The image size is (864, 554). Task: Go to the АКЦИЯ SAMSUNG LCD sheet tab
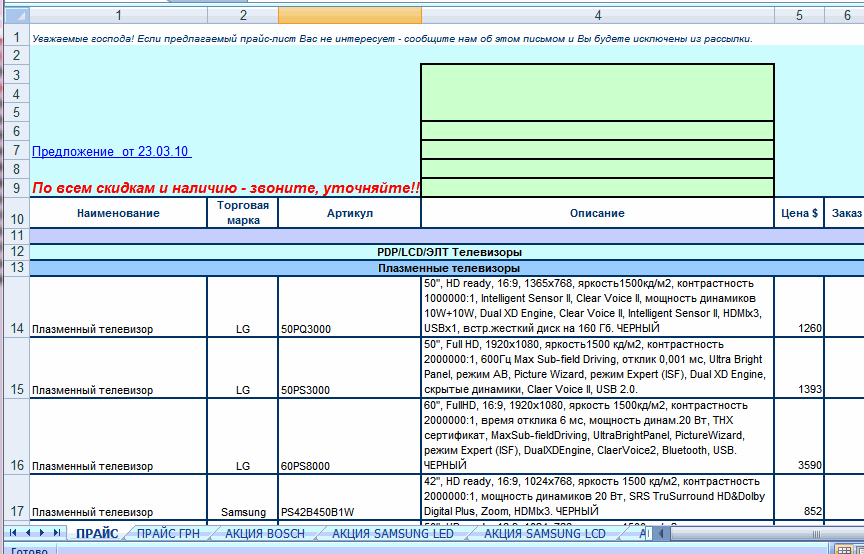pyautogui.click(x=545, y=533)
